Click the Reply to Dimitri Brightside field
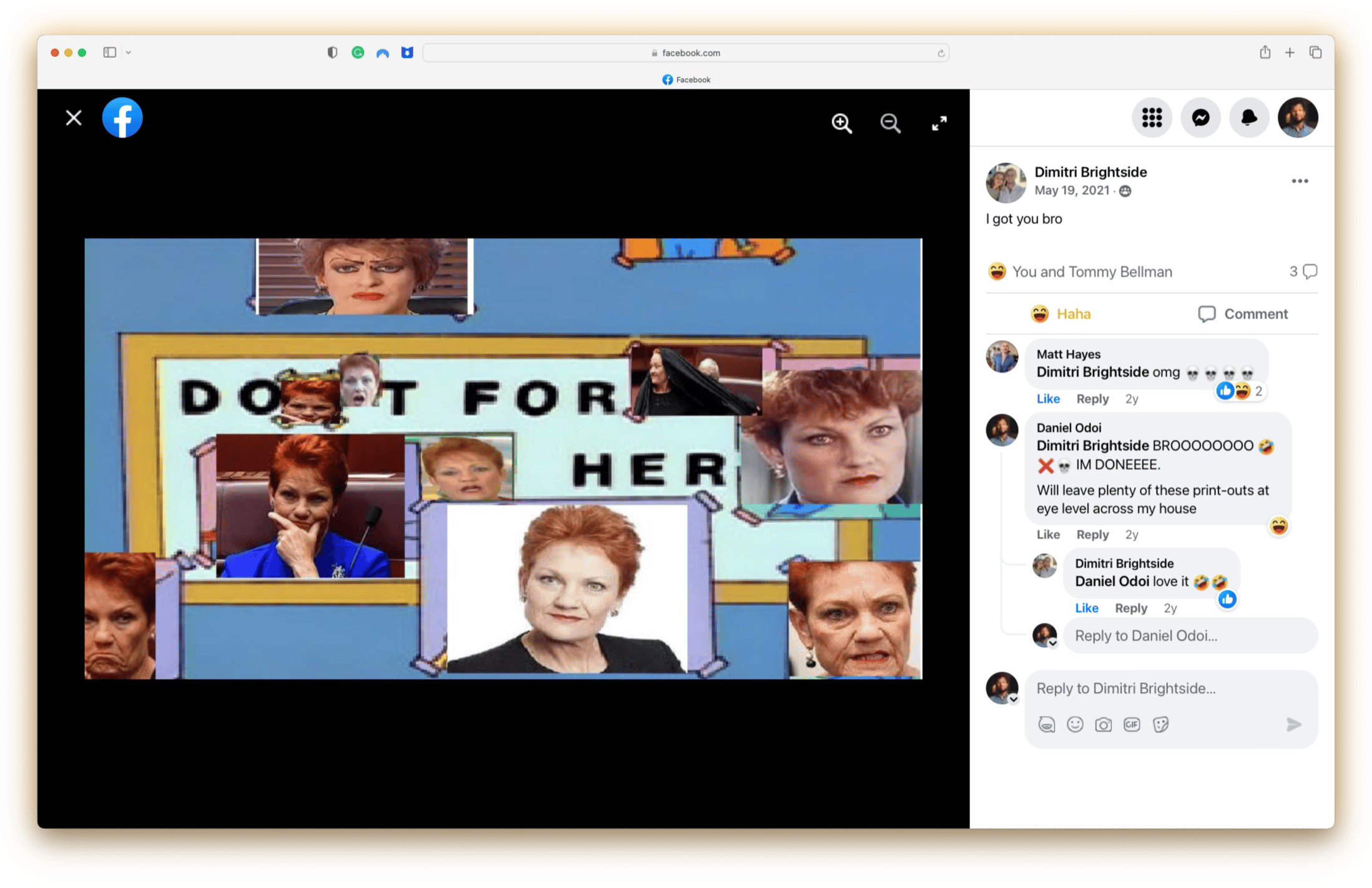This screenshot has height=888, width=1372. (x=1170, y=688)
